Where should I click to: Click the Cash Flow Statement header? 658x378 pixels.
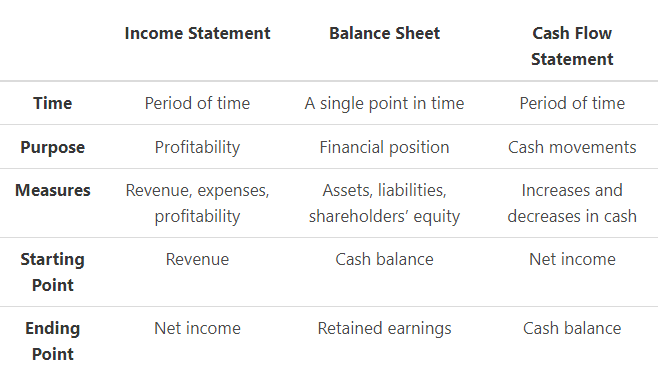(x=572, y=46)
